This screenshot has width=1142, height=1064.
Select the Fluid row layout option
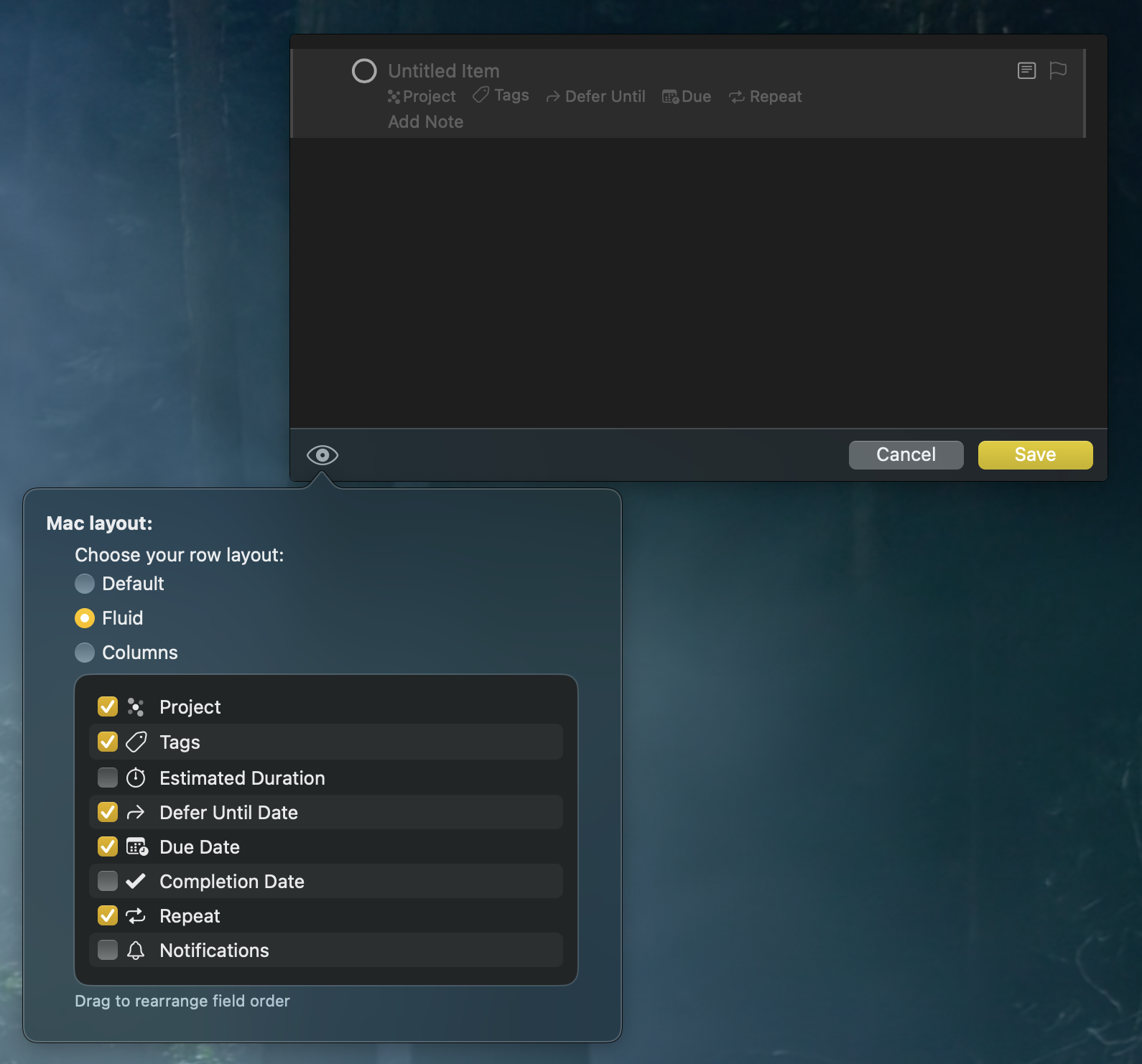85,618
